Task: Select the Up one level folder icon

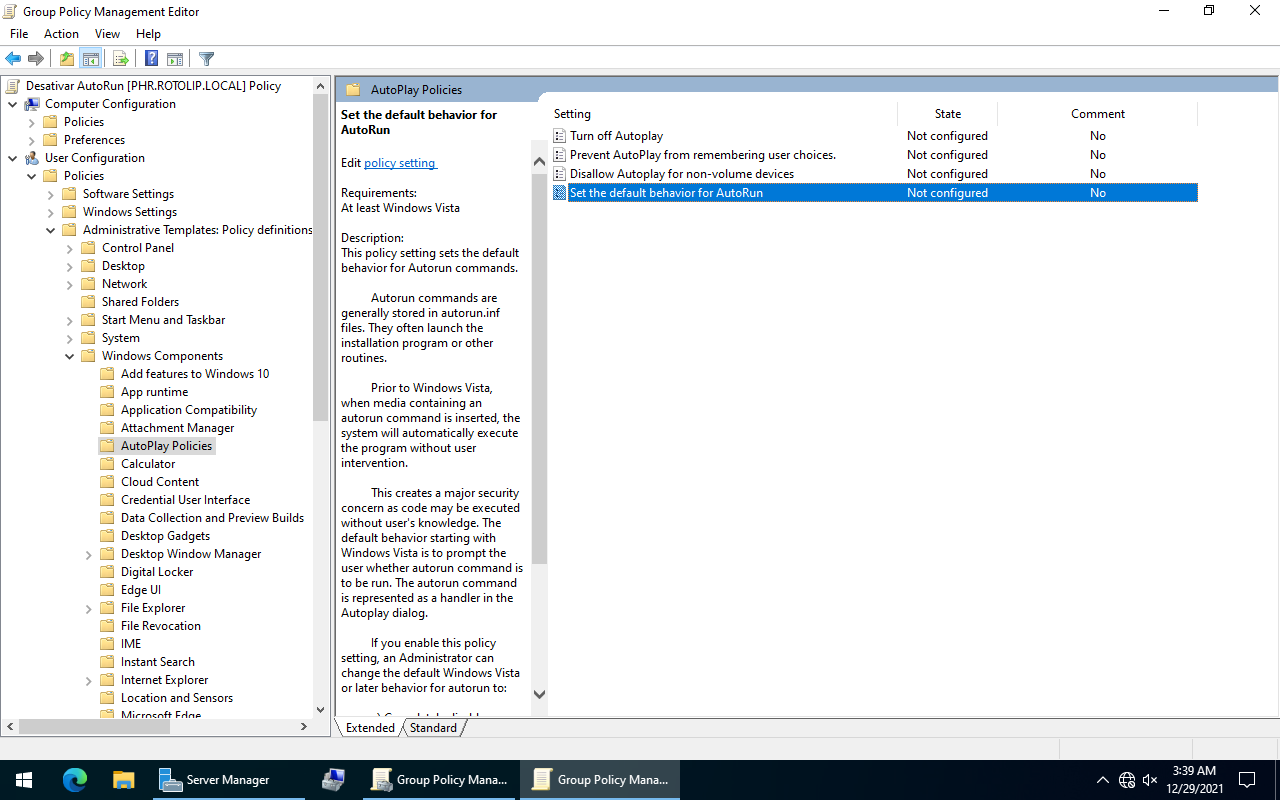Action: click(66, 58)
